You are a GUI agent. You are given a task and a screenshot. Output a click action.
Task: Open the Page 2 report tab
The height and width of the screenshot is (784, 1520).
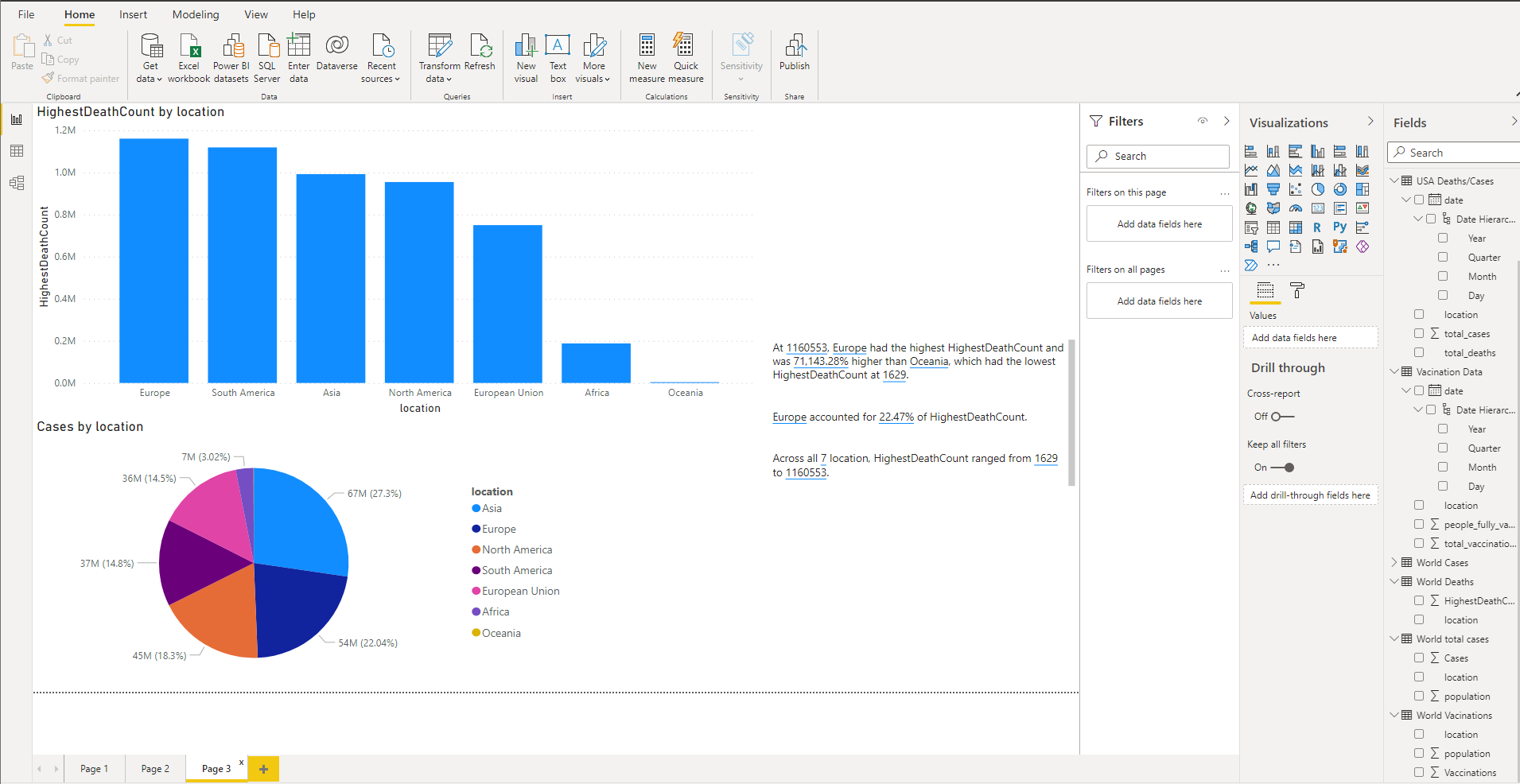point(155,768)
